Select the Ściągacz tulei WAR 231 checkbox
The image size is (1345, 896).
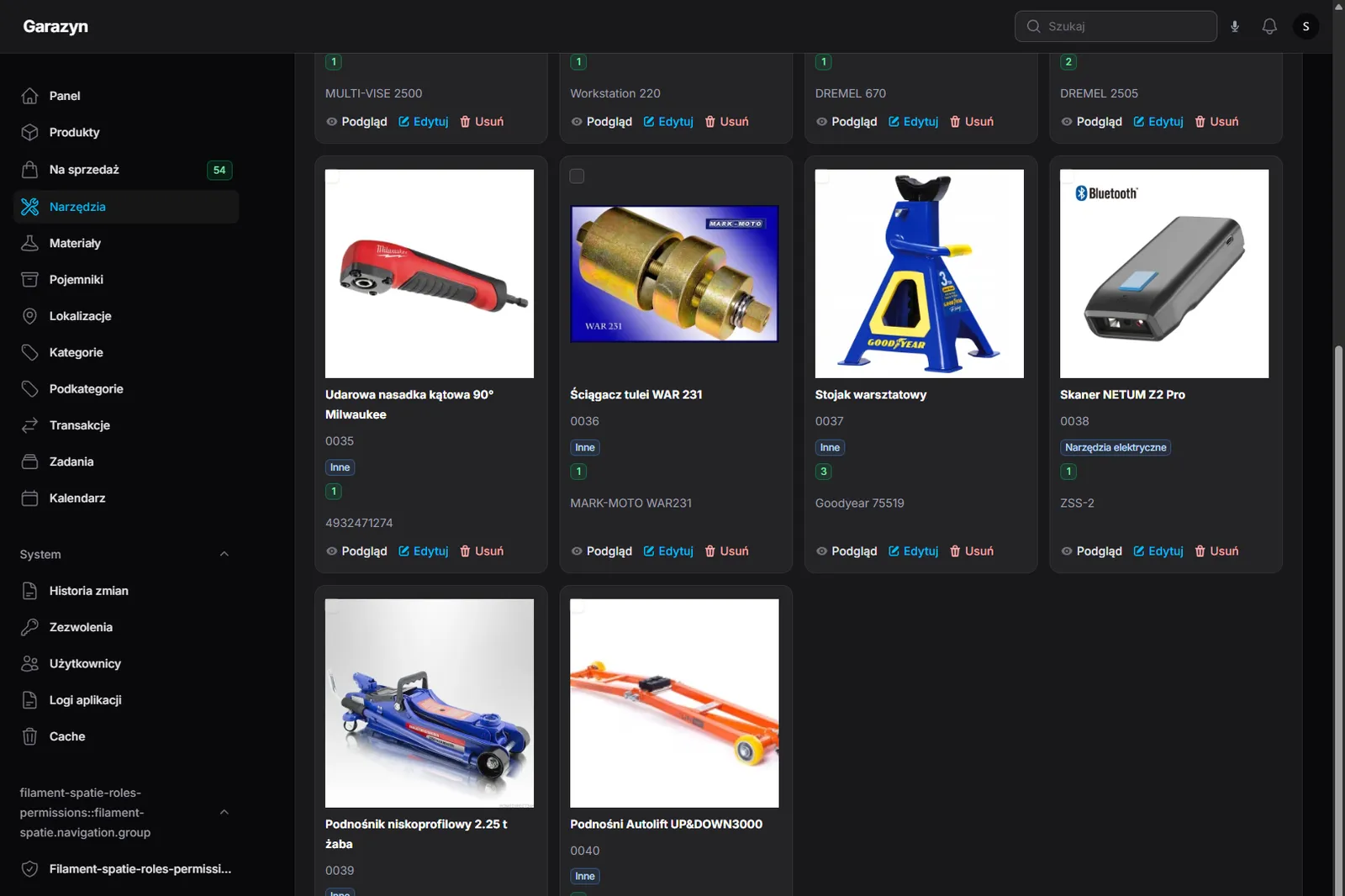point(577,176)
